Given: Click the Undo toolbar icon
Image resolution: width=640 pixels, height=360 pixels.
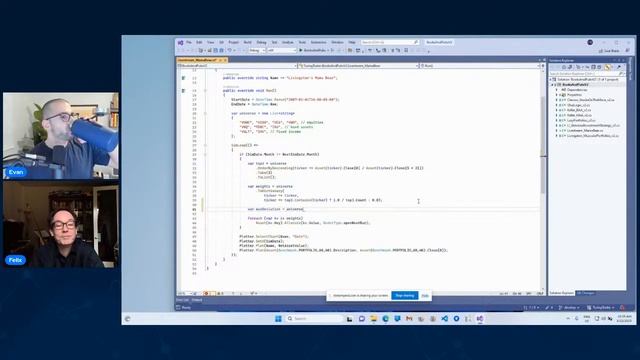Looking at the screenshot, I should pos(230,50).
